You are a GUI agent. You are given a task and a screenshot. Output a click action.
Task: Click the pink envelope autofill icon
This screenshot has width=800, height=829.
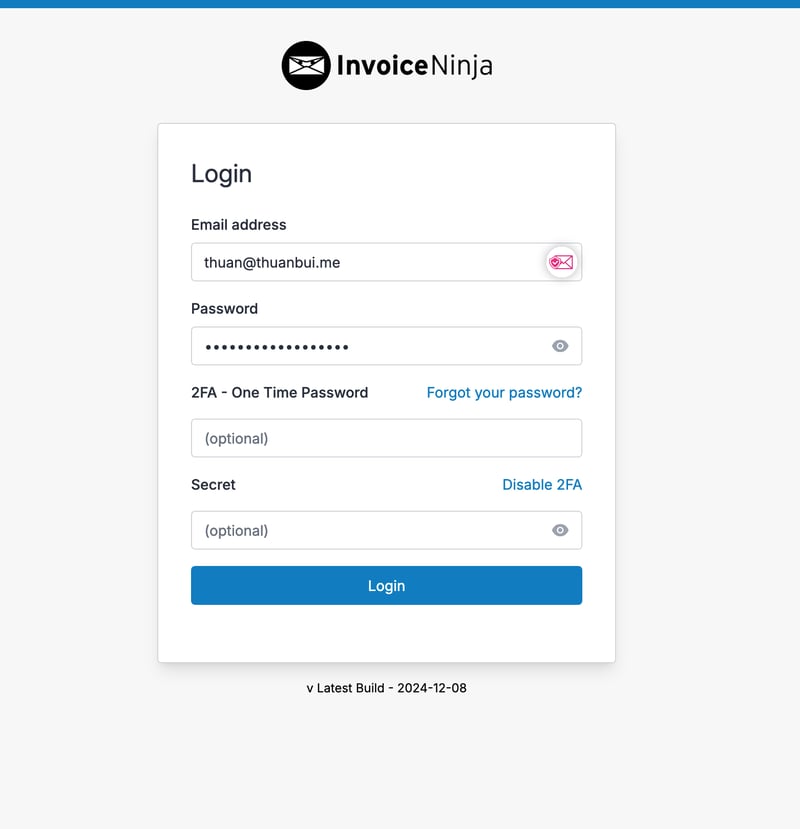tap(561, 262)
